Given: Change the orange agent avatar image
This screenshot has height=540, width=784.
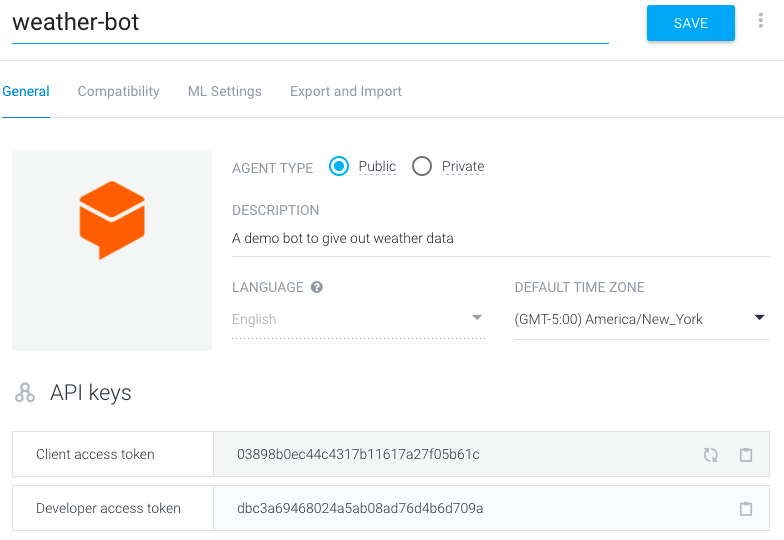Looking at the screenshot, I should [x=112, y=250].
